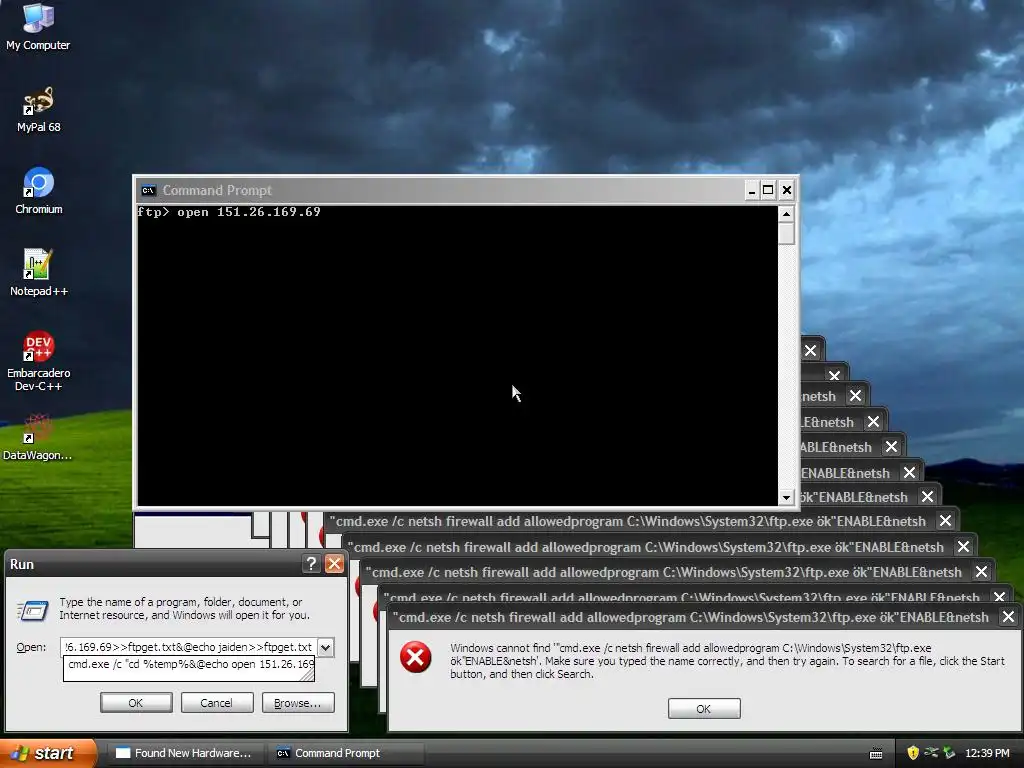Image resolution: width=1024 pixels, height=768 pixels.
Task: Expand the Open combo box dropdown arrow
Action: click(x=325, y=647)
